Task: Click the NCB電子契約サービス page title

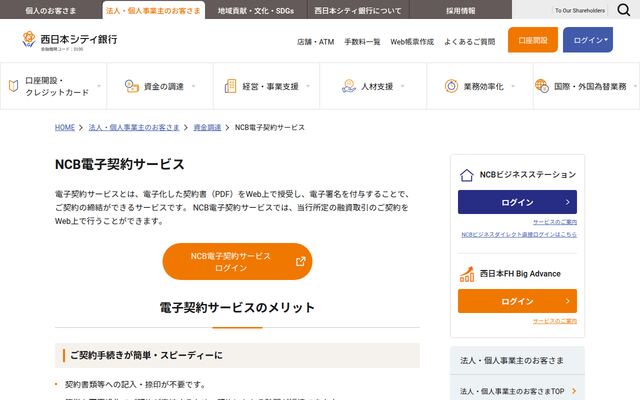Action: (x=120, y=164)
